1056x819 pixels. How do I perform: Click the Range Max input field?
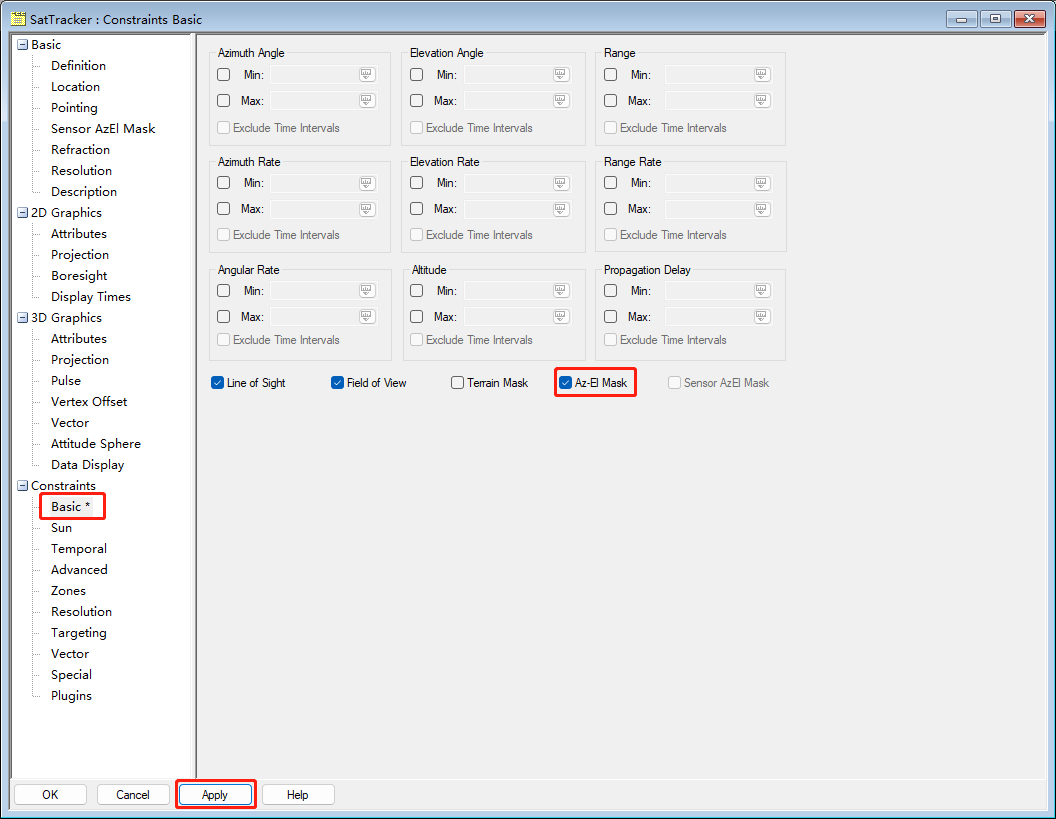[x=709, y=101]
